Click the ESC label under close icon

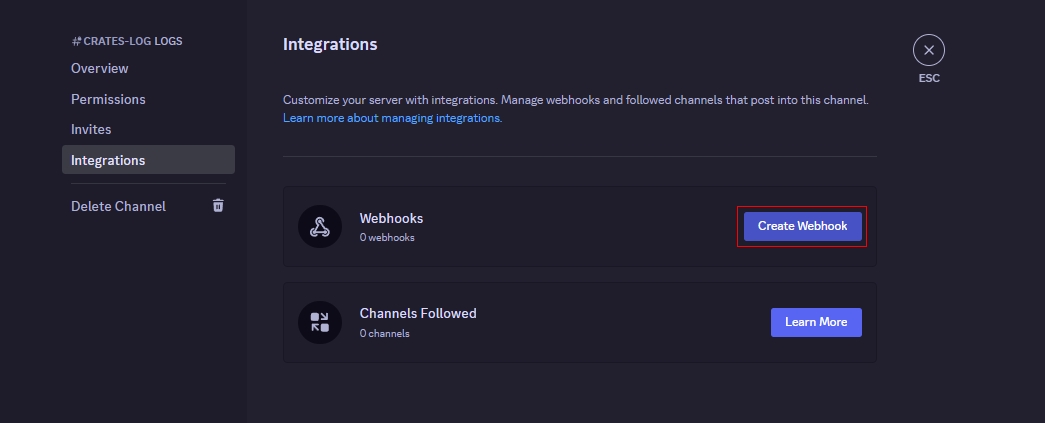pyautogui.click(x=928, y=78)
